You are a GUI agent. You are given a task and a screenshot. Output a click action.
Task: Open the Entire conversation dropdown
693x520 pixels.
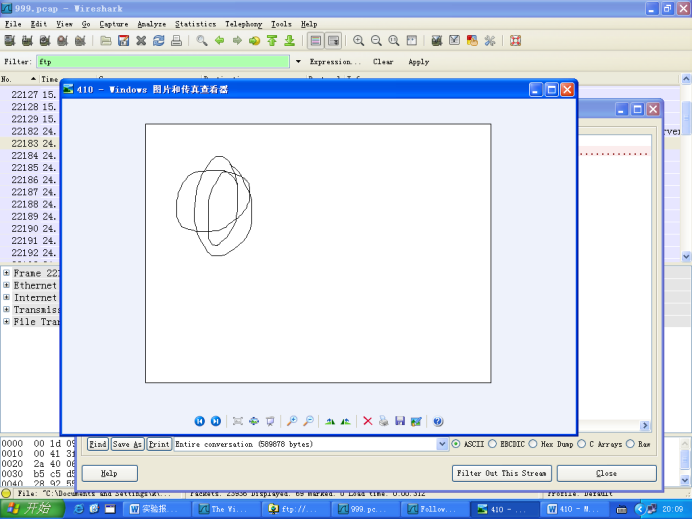click(442, 444)
